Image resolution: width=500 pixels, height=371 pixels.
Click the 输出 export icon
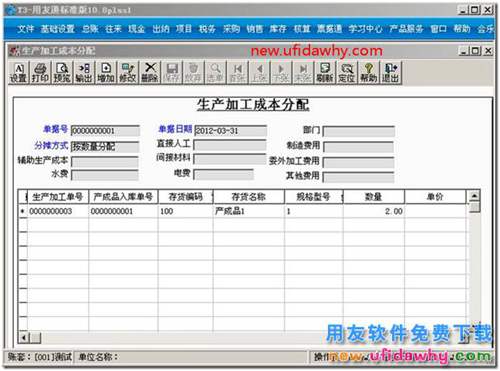coord(84,72)
